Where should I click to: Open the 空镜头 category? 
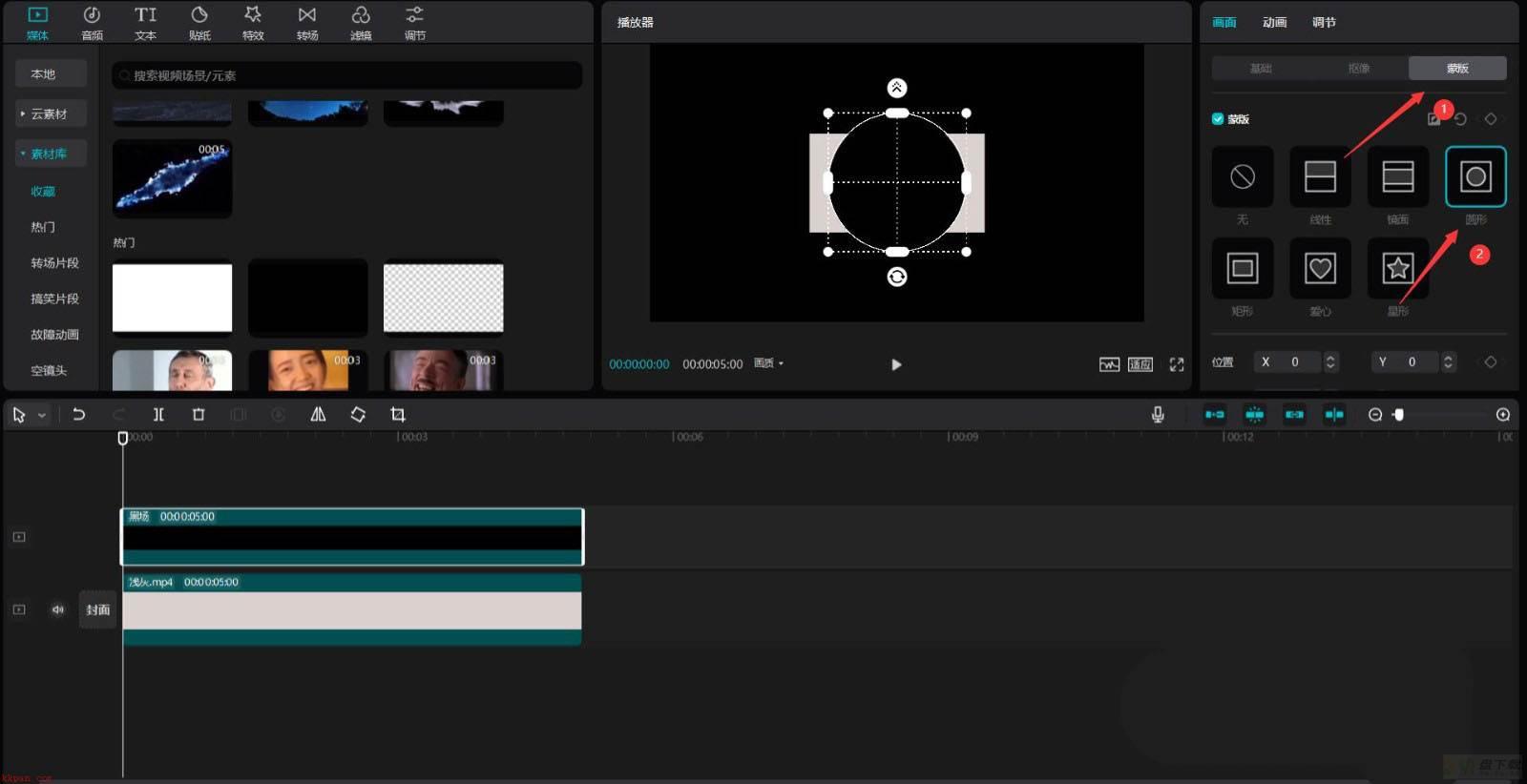pyautogui.click(x=49, y=370)
